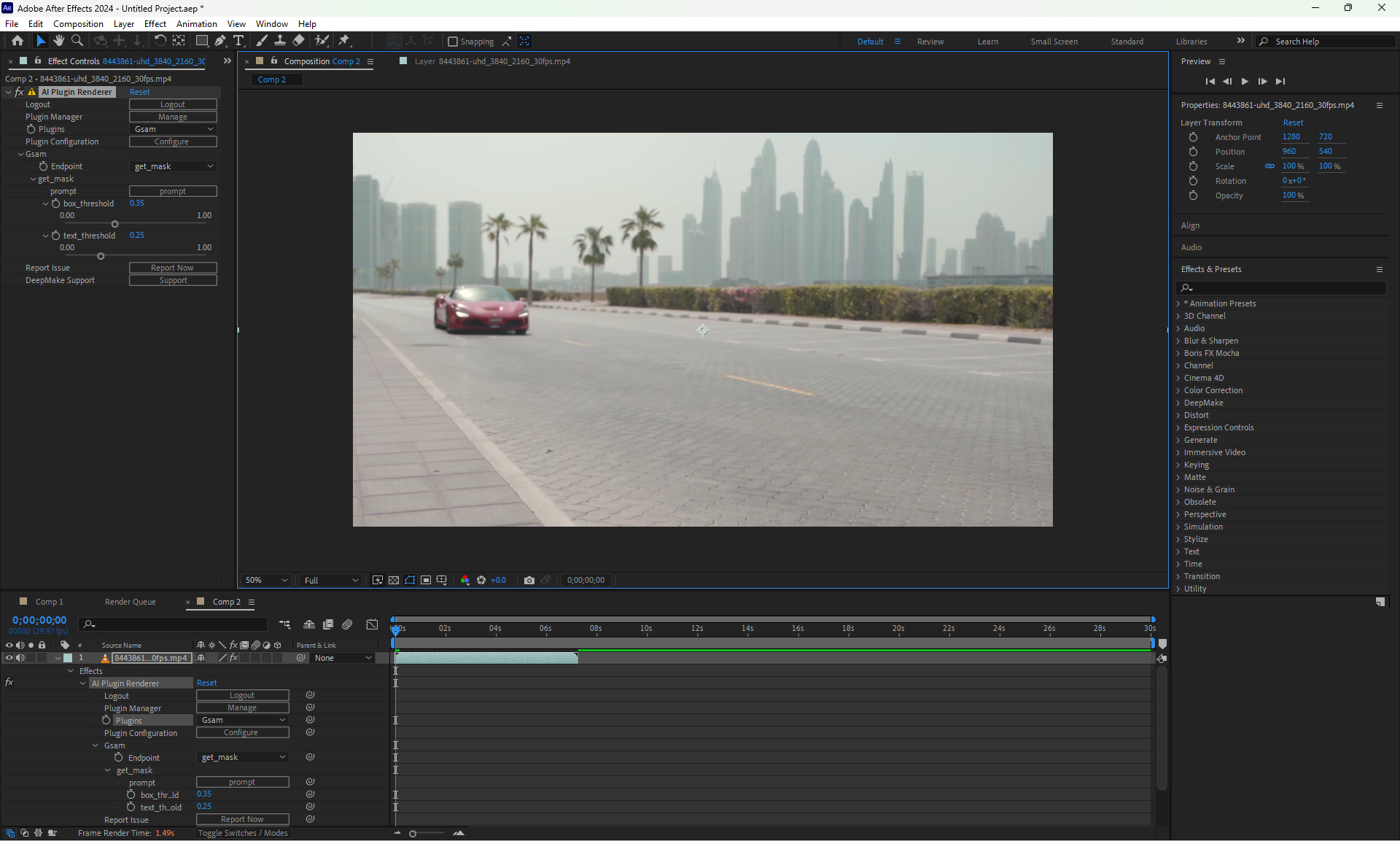Click the Report Now button in Effect Controls
The image size is (1400, 841).
[173, 268]
